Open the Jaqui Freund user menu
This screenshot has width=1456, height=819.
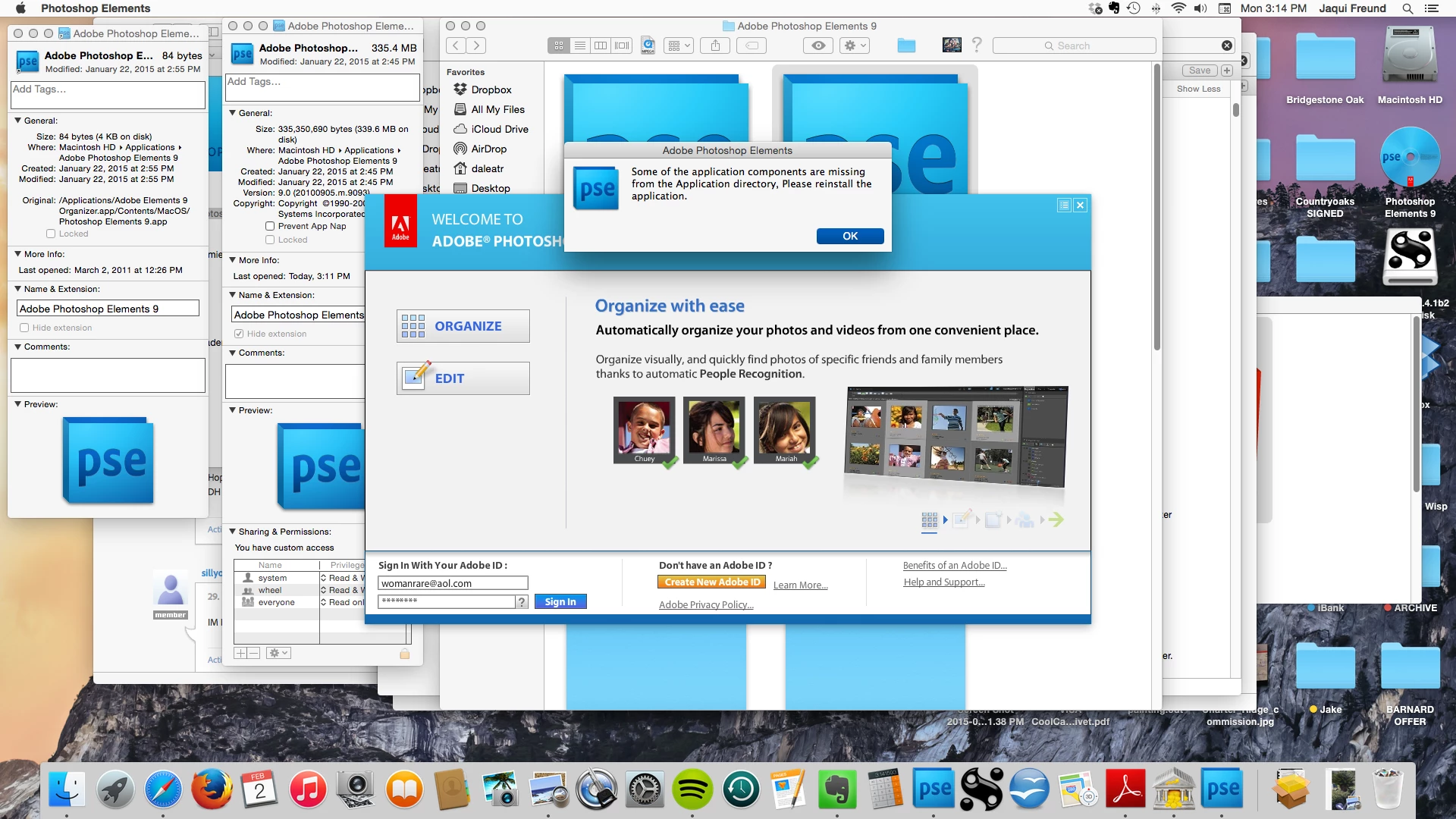1351,8
